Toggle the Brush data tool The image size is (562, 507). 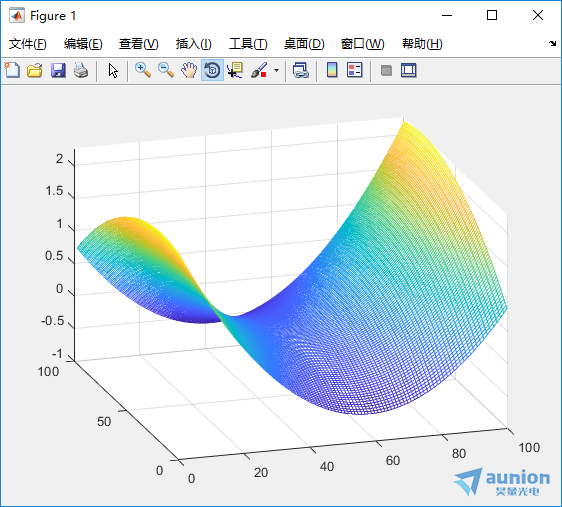[x=259, y=70]
